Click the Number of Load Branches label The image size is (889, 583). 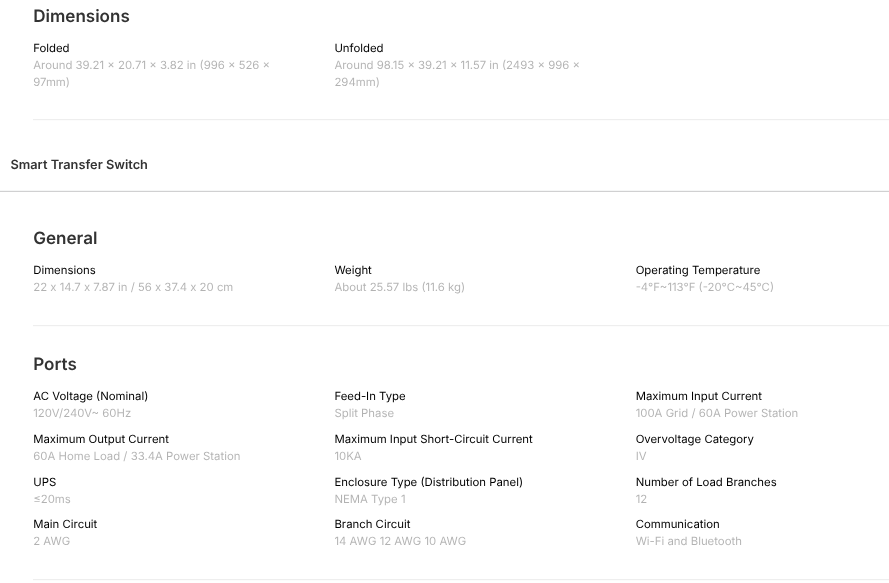[x=706, y=482]
